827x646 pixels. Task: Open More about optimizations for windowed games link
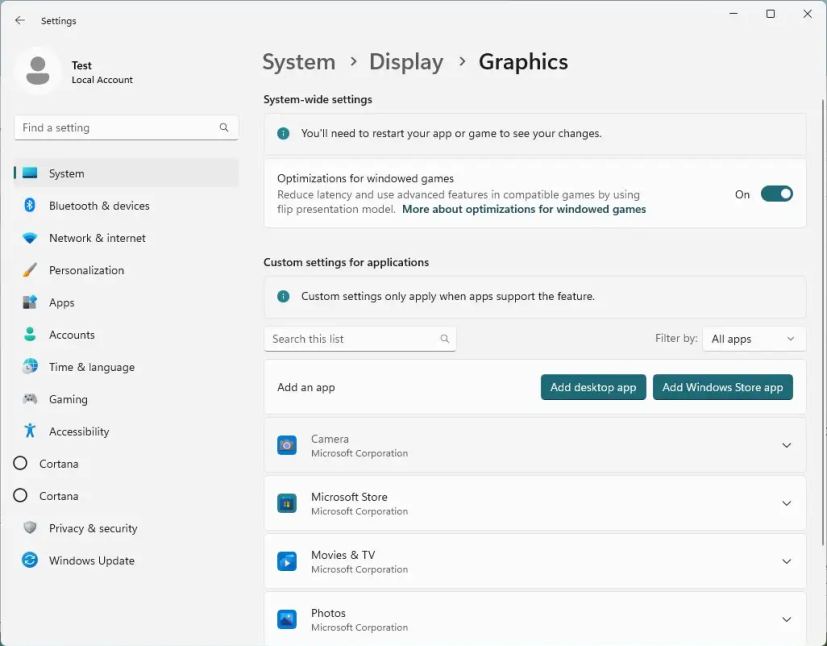point(524,209)
